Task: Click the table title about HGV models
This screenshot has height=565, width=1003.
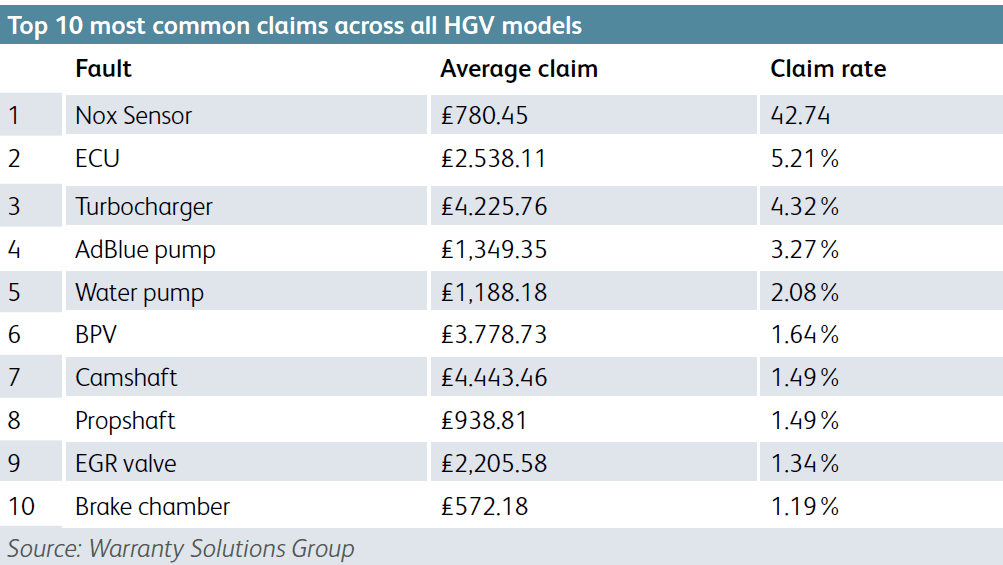Action: (295, 24)
